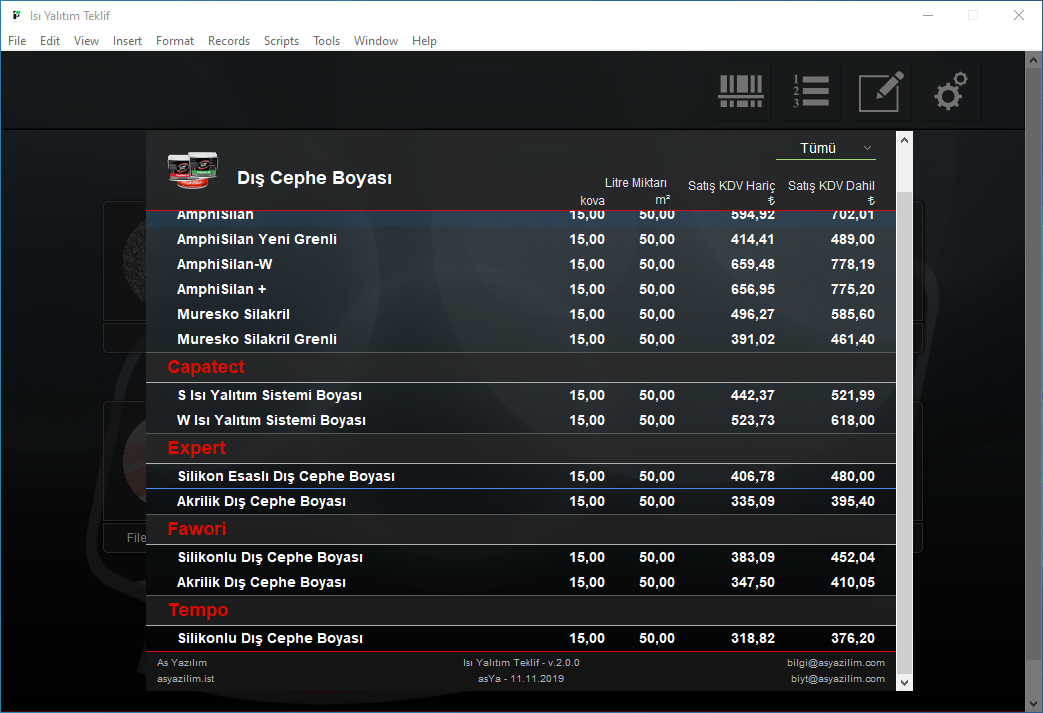Open the Tools menu
The width and height of the screenshot is (1043, 713).
[327, 41]
